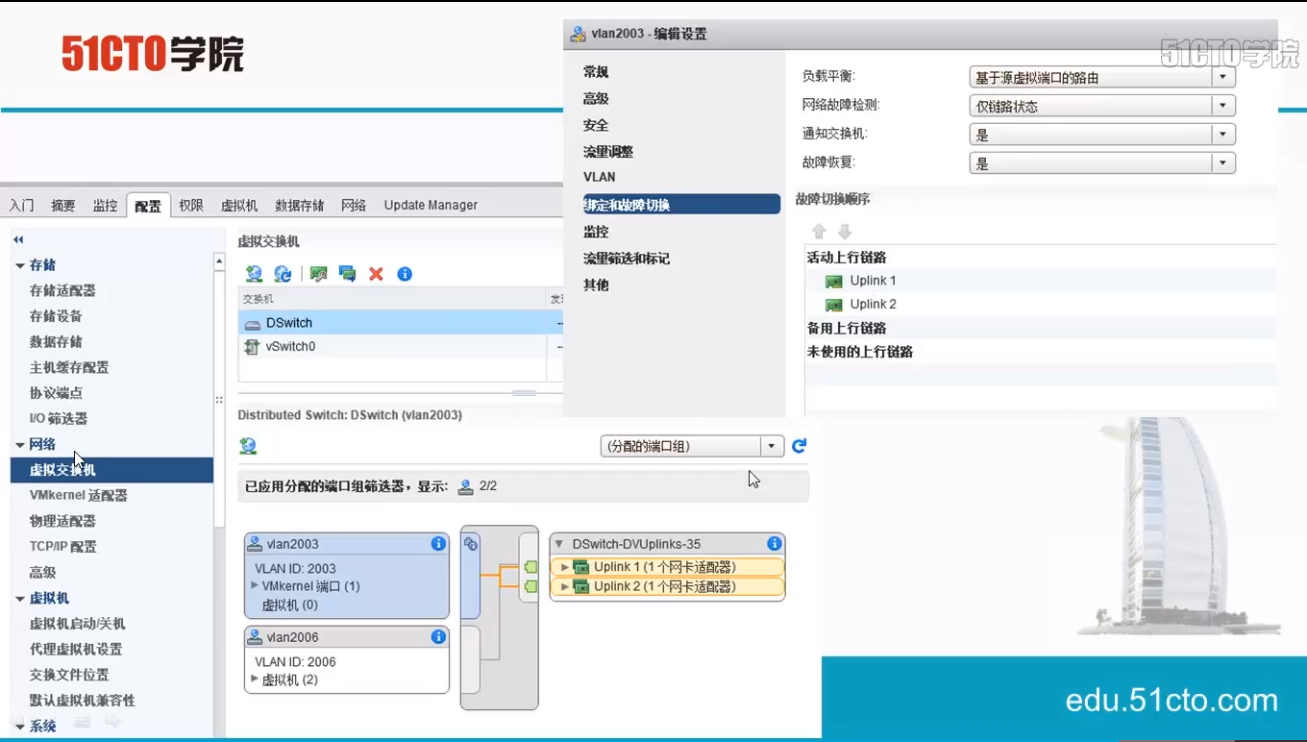
Task: Click the refresh network globe icon in switch toolbar
Action: [283, 274]
